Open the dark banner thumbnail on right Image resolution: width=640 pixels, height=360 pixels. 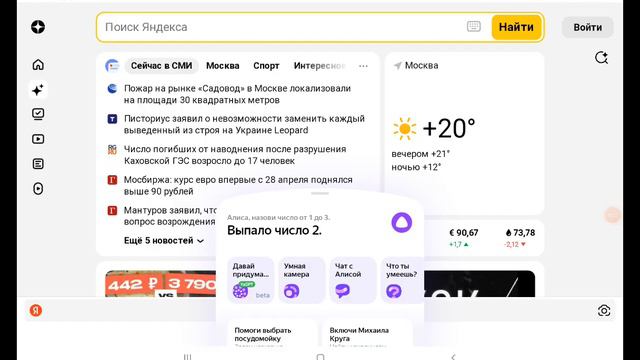(x=480, y=284)
